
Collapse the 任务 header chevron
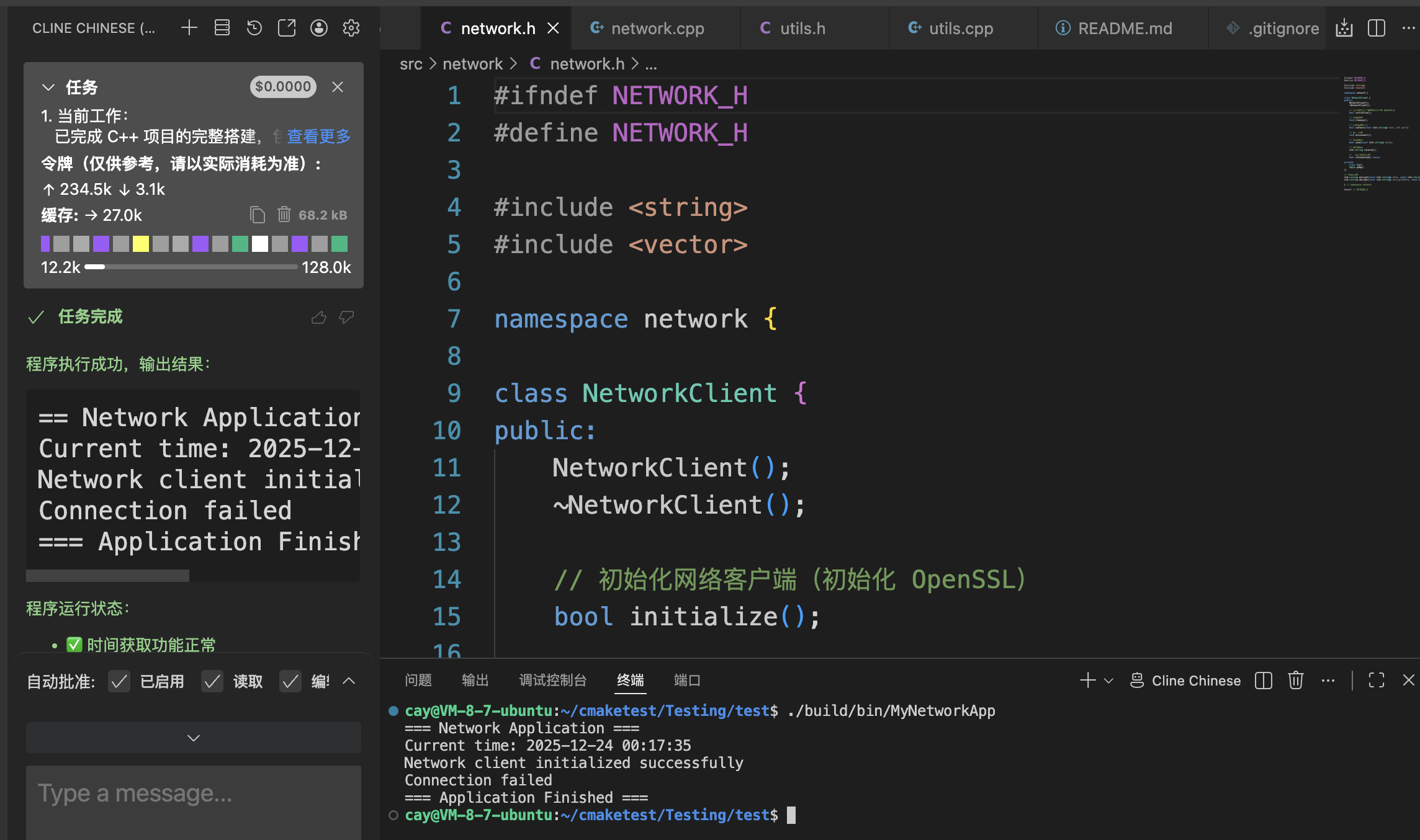click(x=48, y=87)
